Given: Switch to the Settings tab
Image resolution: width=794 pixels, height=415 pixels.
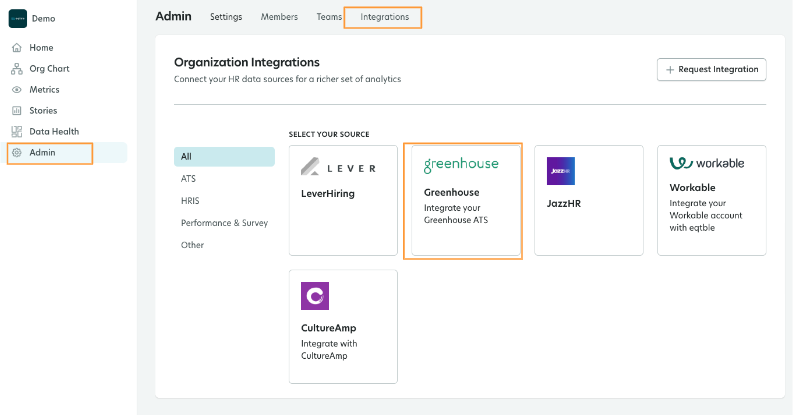Looking at the screenshot, I should click(x=226, y=17).
